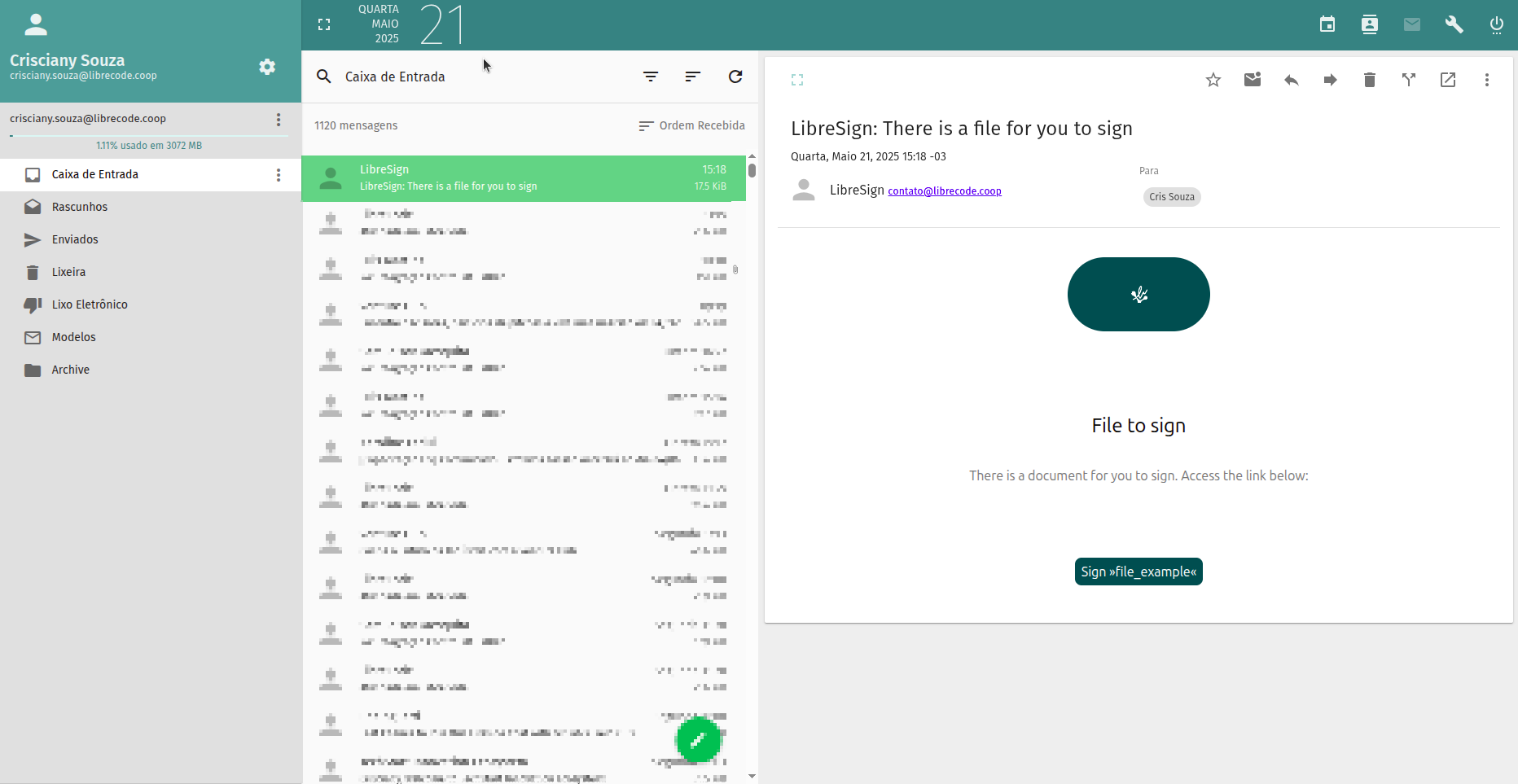Toggle fullscreen icon in top bar
This screenshot has height=784, width=1518.
click(324, 25)
